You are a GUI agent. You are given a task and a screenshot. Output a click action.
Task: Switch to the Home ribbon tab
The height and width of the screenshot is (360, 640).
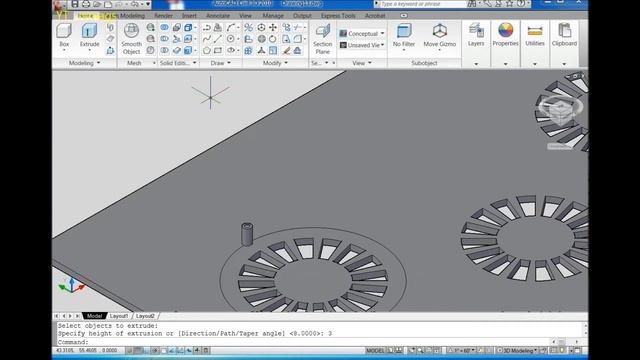pos(86,16)
